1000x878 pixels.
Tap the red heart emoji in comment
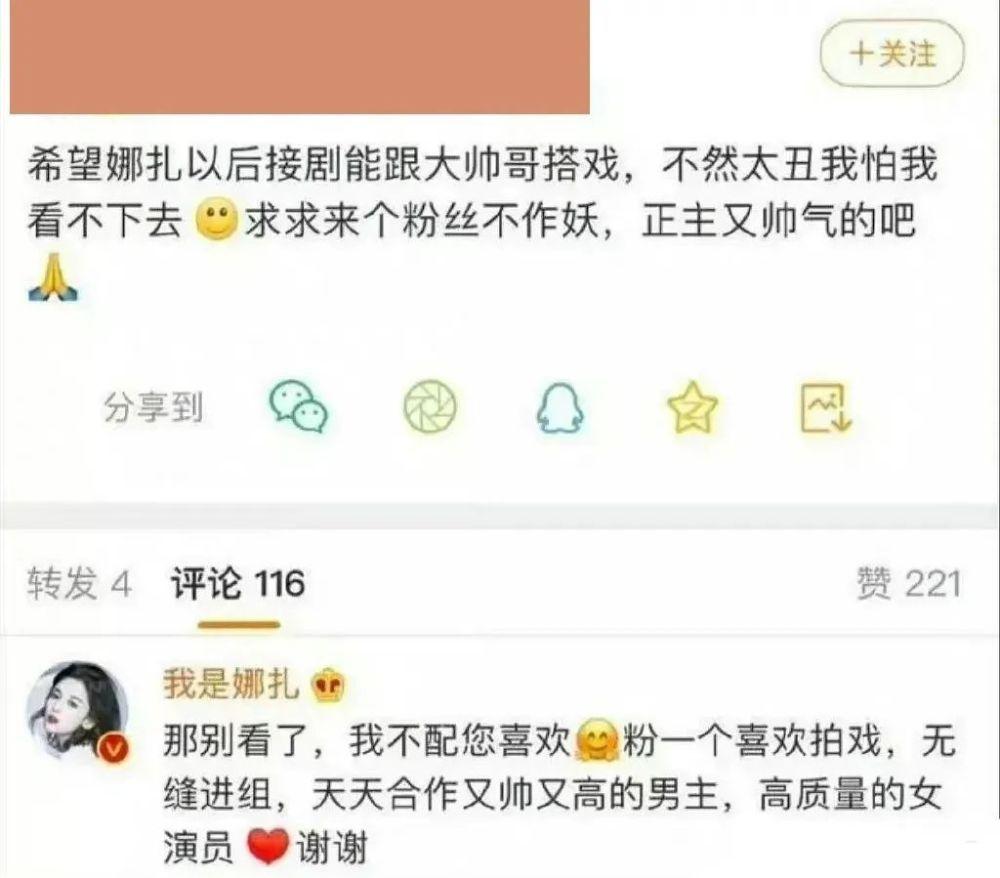tap(268, 845)
